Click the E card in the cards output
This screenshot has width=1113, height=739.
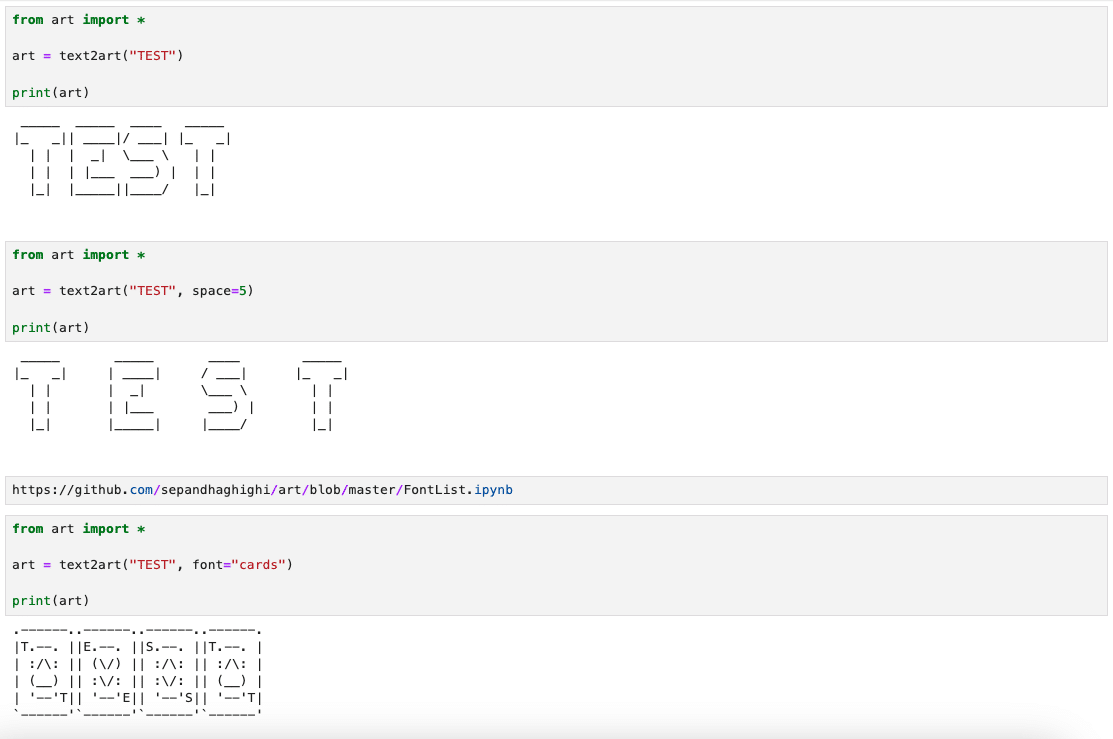(106, 672)
